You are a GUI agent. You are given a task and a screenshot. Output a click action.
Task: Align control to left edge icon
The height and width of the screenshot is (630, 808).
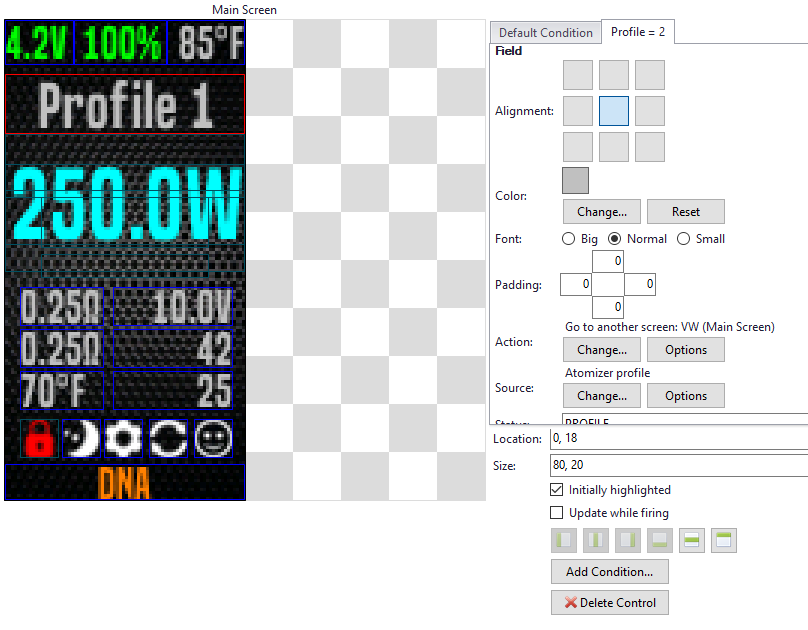pos(565,541)
